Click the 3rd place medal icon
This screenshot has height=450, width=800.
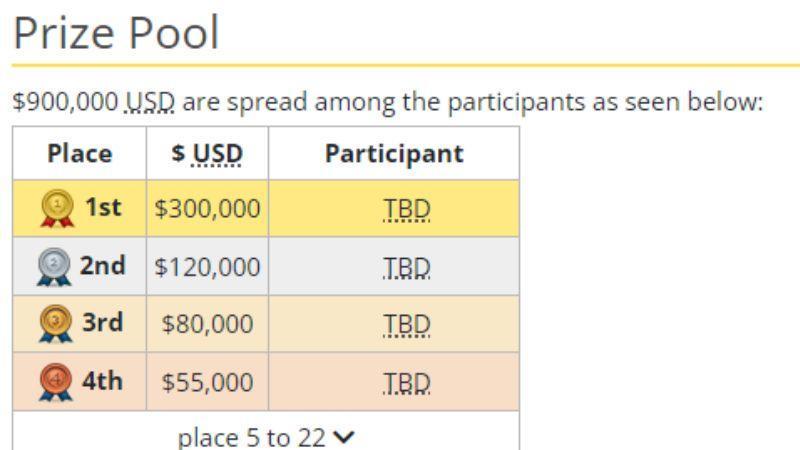pyautogui.click(x=56, y=323)
